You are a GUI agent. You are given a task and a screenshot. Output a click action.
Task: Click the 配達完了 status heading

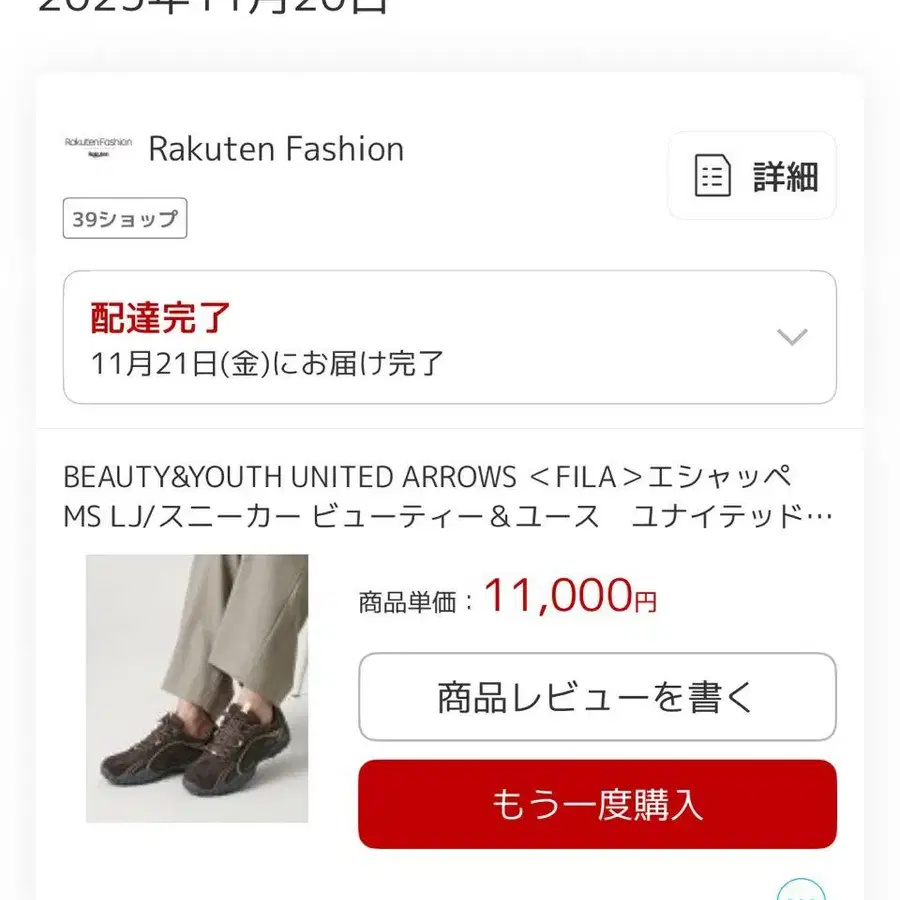coord(160,317)
